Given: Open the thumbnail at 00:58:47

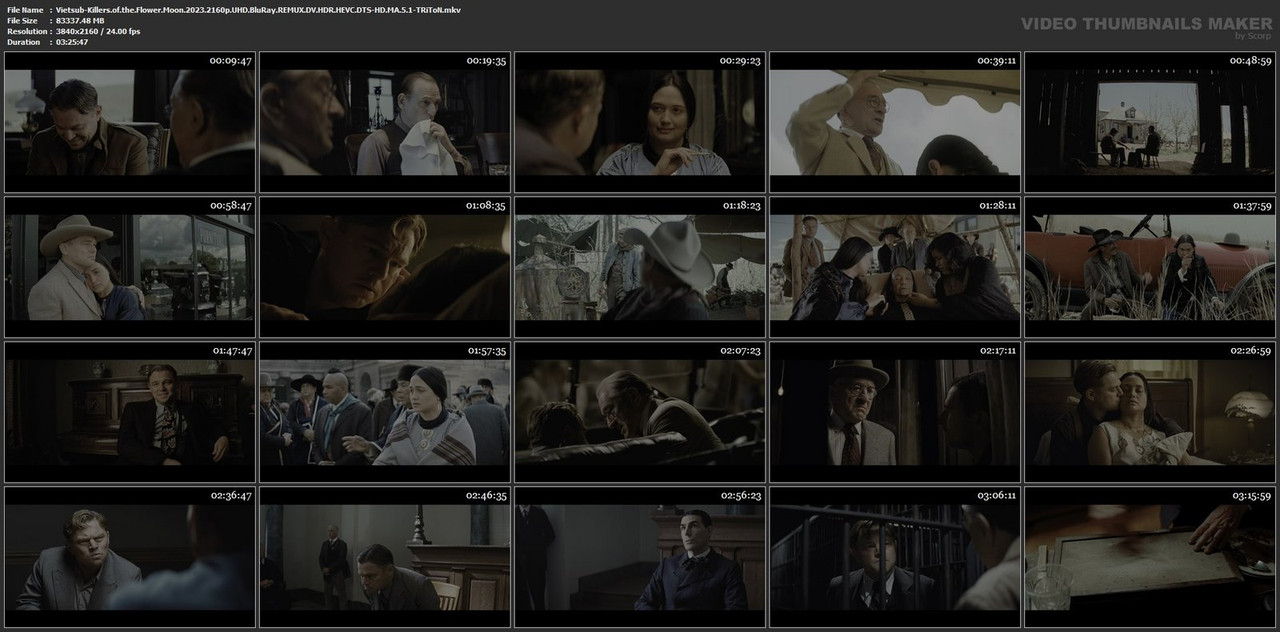Looking at the screenshot, I should (129, 267).
